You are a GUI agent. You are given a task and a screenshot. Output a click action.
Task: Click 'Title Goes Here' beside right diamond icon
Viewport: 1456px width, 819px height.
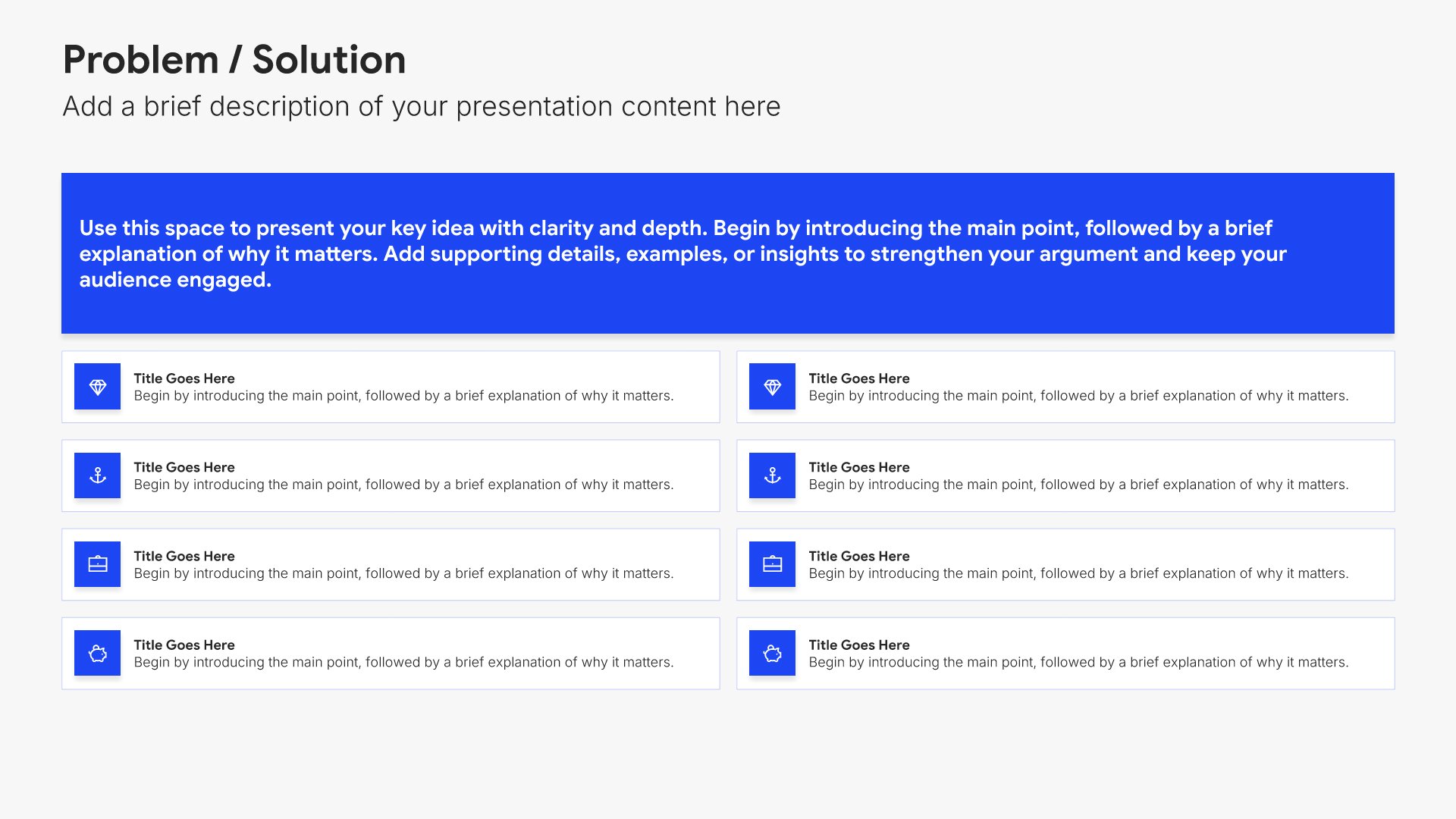coord(859,378)
